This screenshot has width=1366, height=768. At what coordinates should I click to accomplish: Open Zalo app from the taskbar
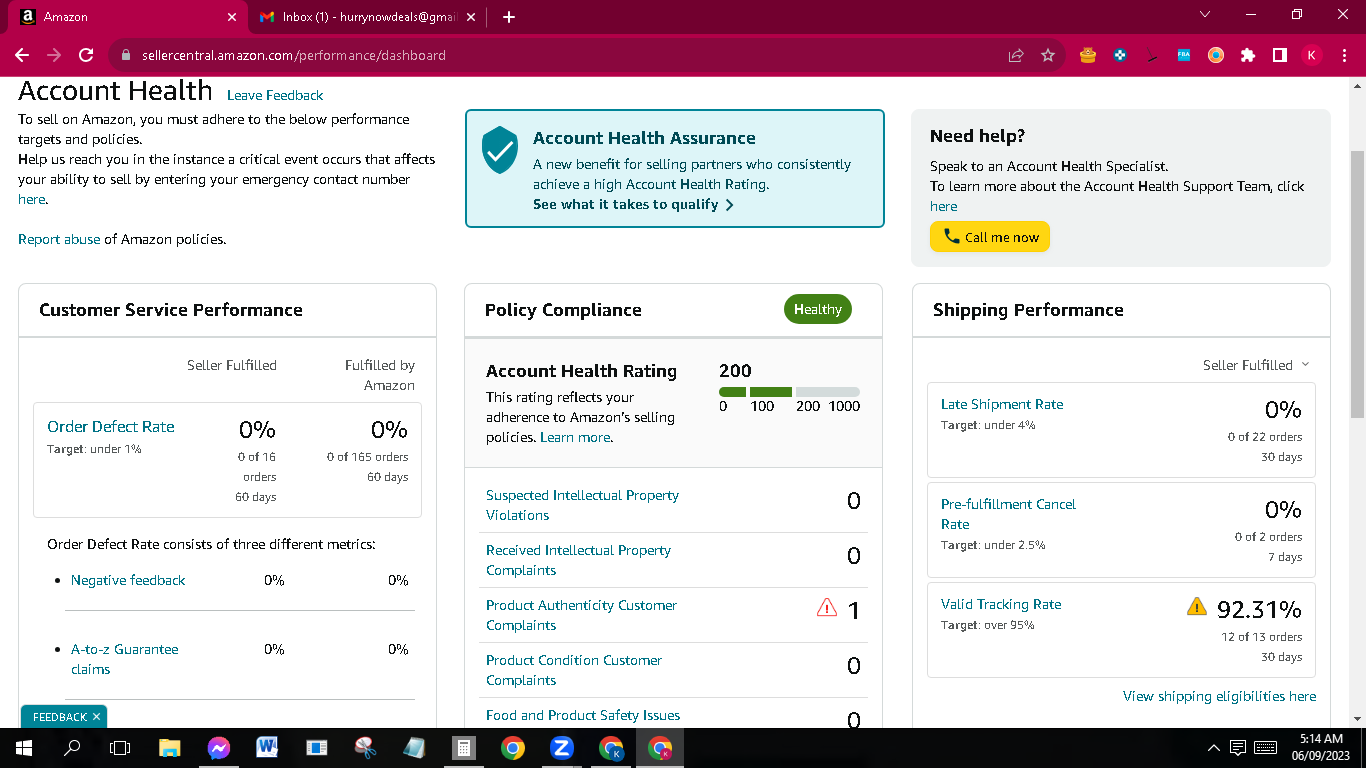point(561,748)
